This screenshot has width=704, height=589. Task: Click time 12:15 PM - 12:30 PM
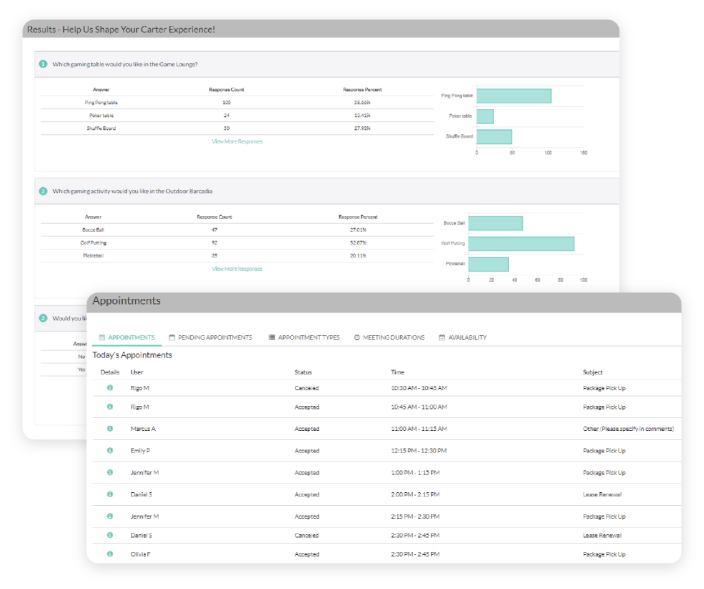click(419, 450)
